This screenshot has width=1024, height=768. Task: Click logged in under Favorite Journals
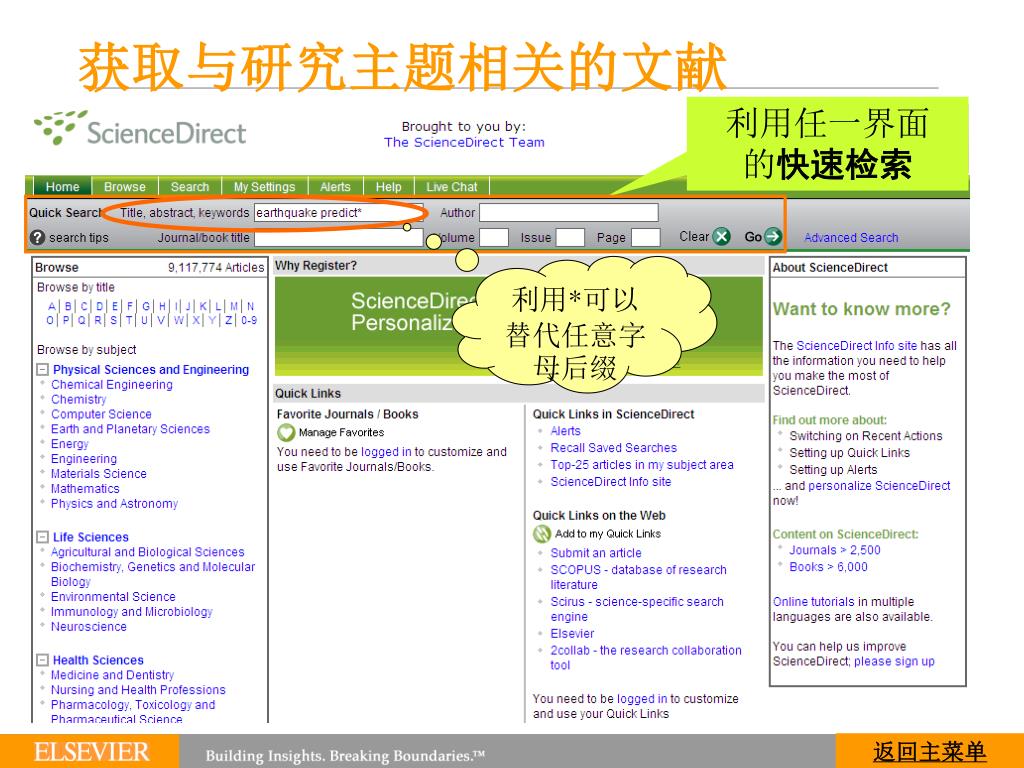click(x=386, y=452)
